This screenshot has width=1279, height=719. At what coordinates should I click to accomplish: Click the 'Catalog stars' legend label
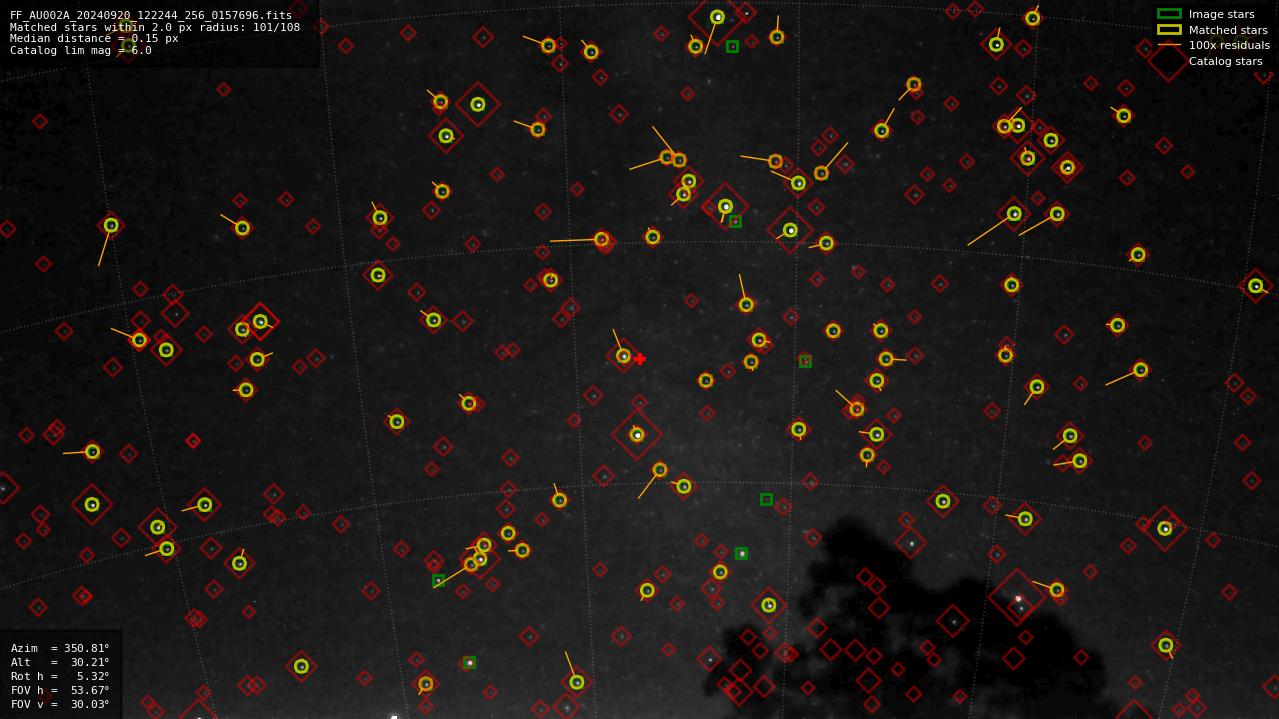(1225, 61)
